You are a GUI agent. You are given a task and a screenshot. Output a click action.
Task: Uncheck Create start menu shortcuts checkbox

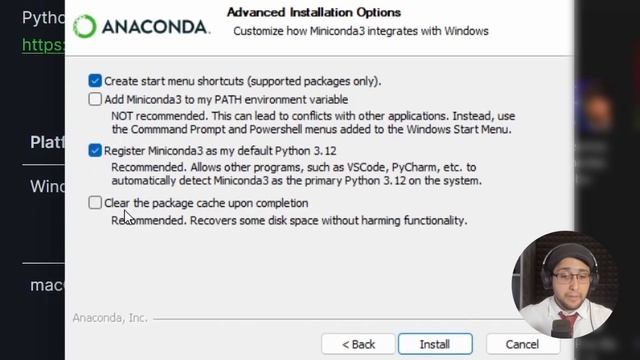pos(95,81)
